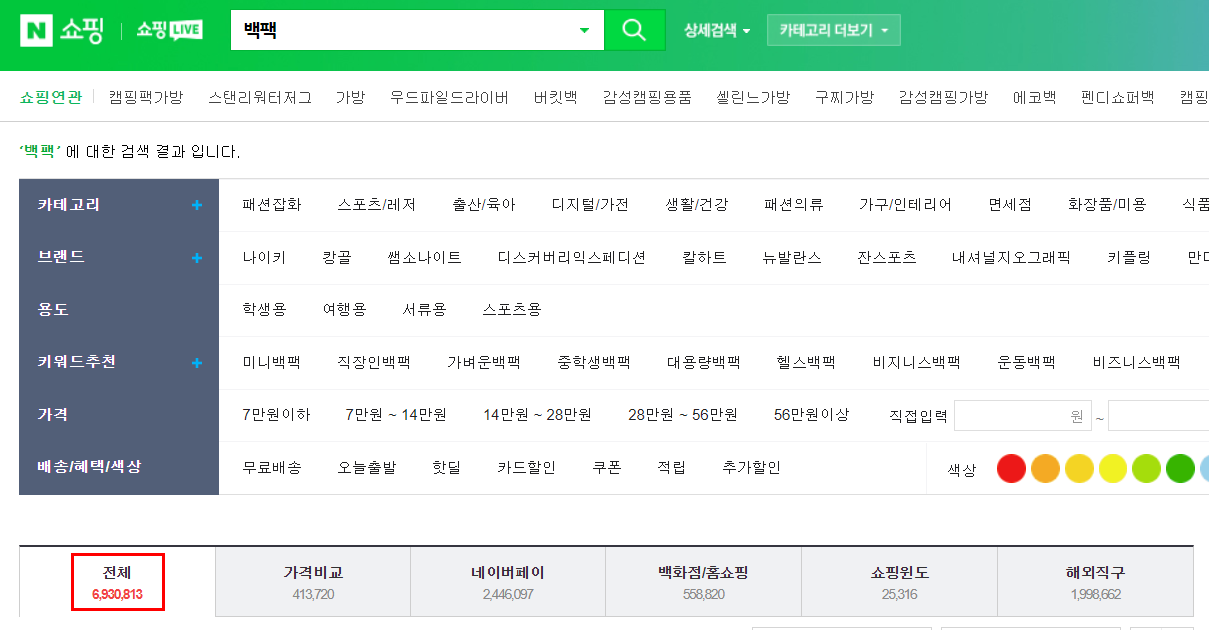The height and width of the screenshot is (630, 1209).
Task: Apply the 핫딜 filter
Action: 446,468
